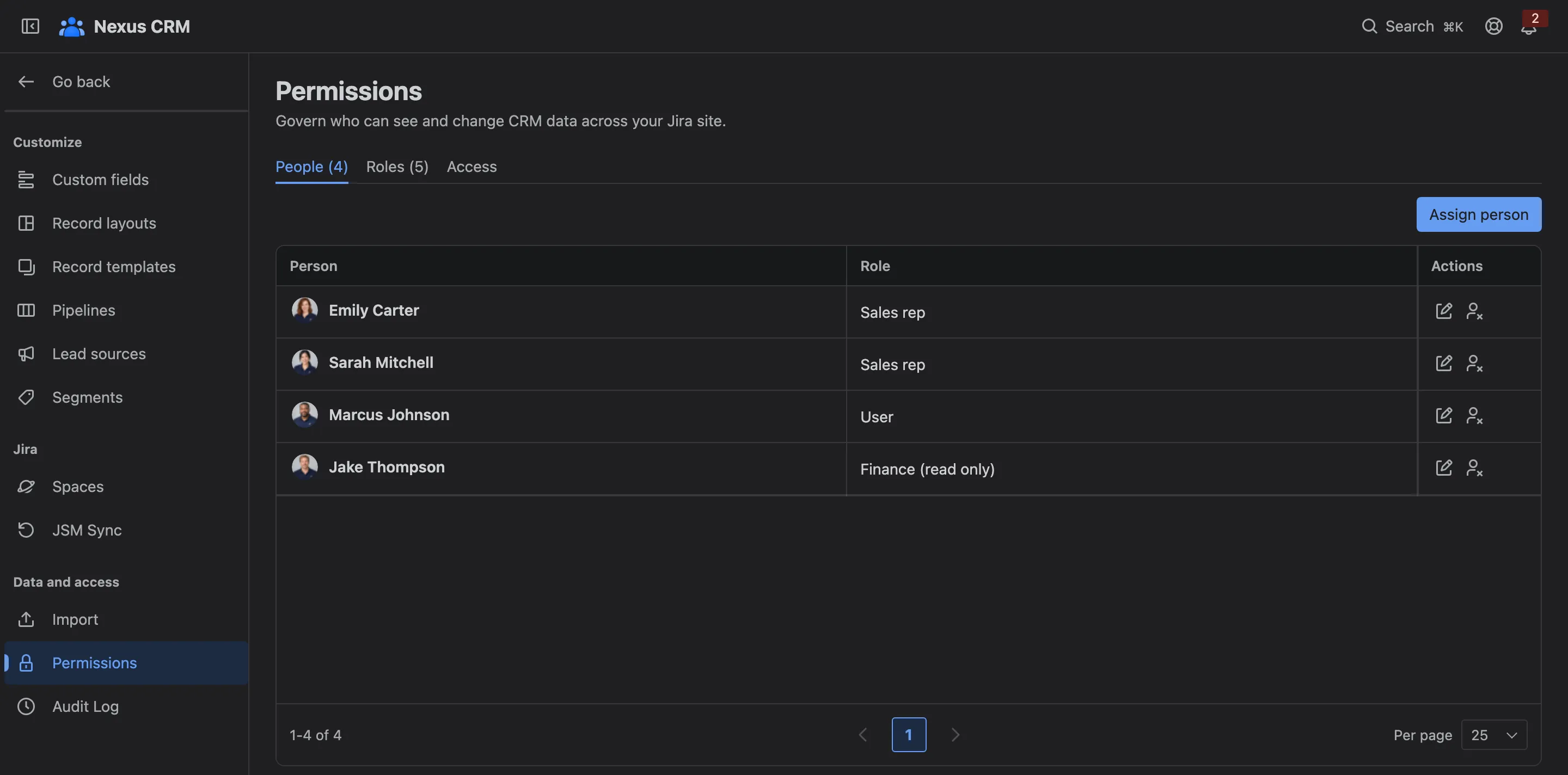Remove Jake Thompson from permissions

pyautogui.click(x=1474, y=468)
